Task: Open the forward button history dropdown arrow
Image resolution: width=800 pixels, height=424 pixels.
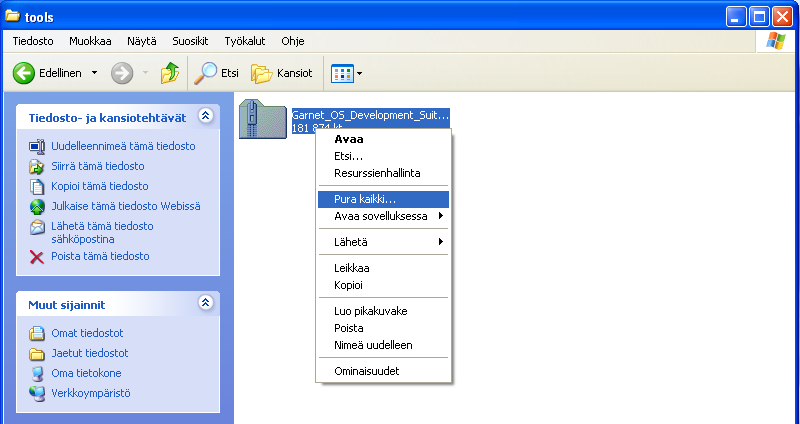Action: point(145,73)
